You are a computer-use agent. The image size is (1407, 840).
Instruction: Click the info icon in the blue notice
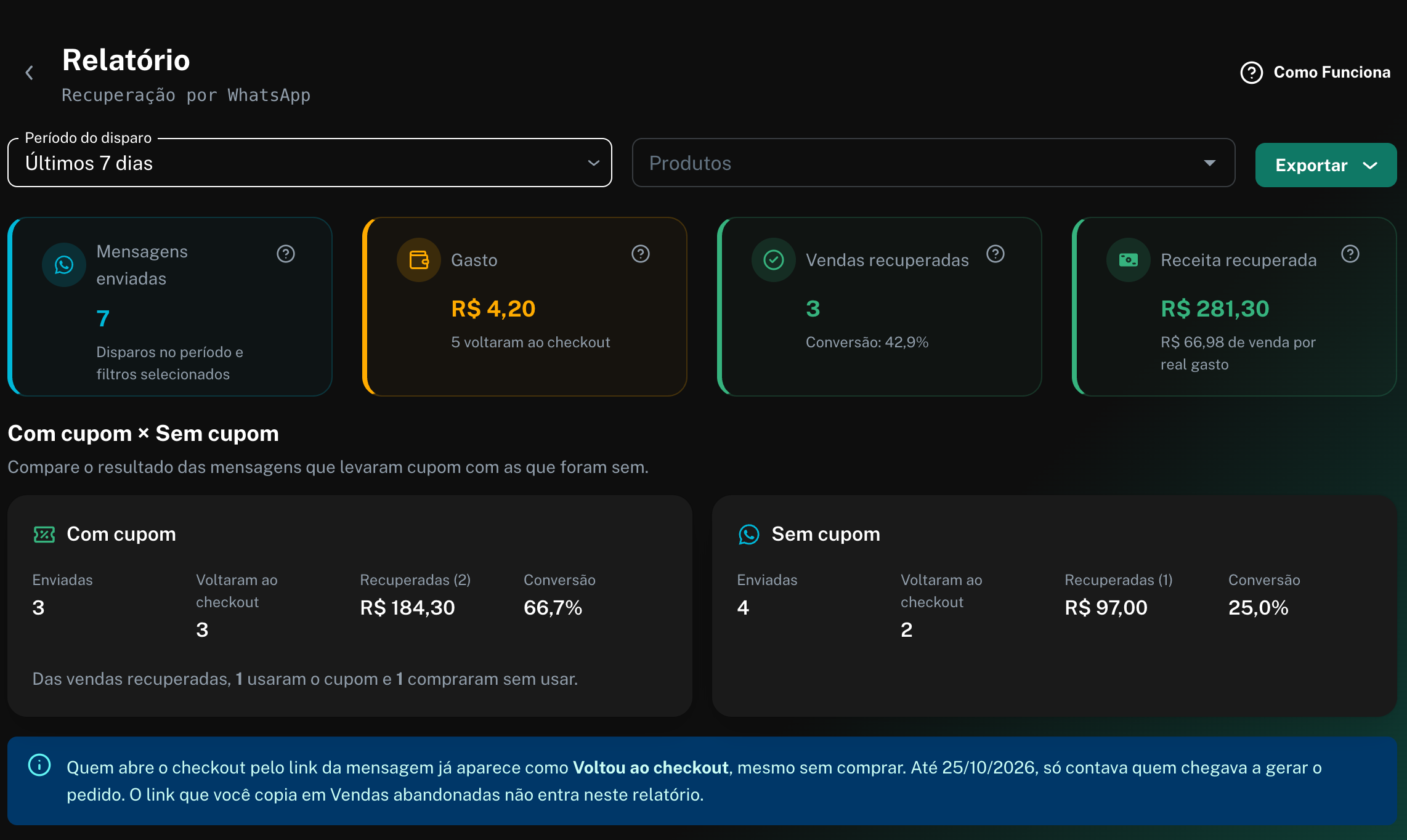(39, 765)
